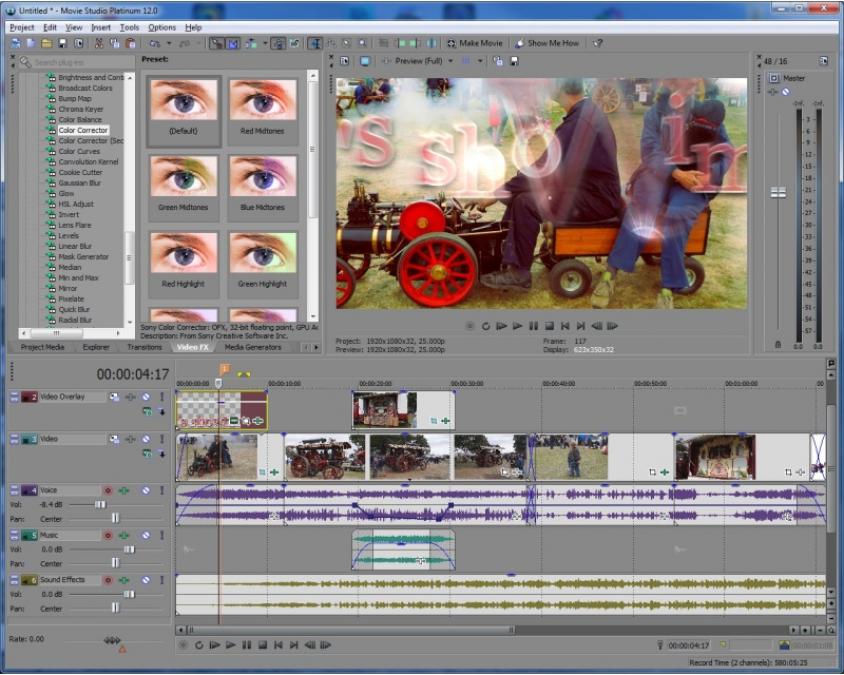Switch to the Transitions tab

(144, 347)
